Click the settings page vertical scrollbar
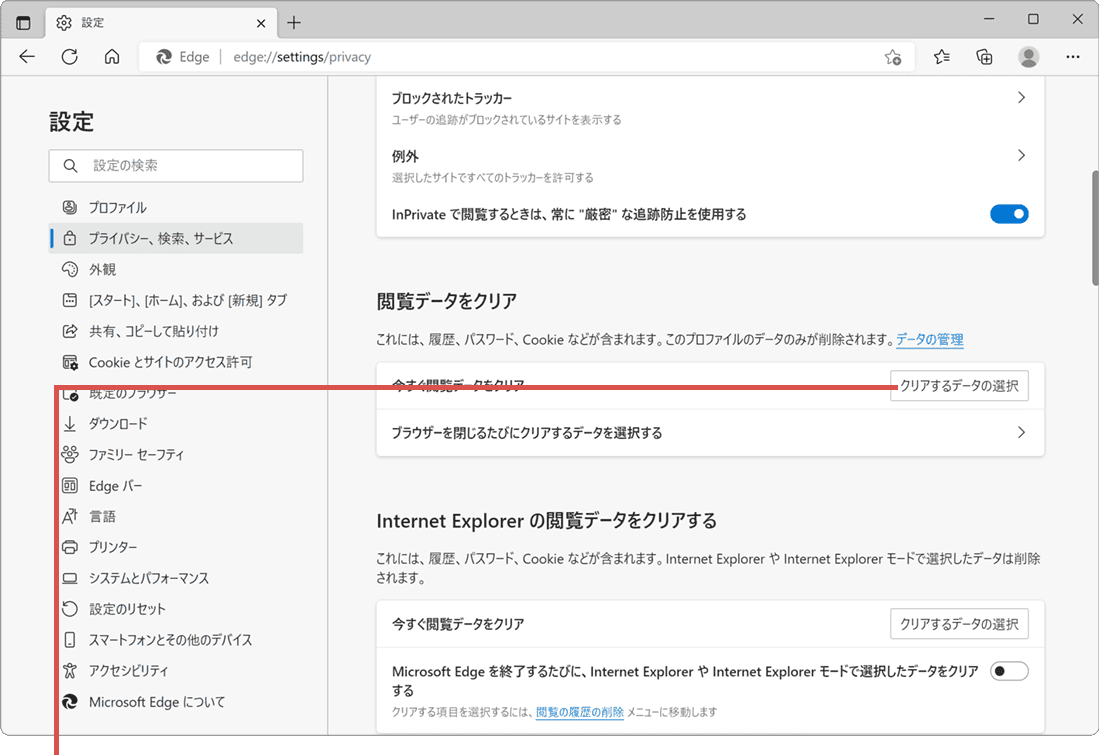The height and width of the screenshot is (755, 1100). click(1094, 228)
